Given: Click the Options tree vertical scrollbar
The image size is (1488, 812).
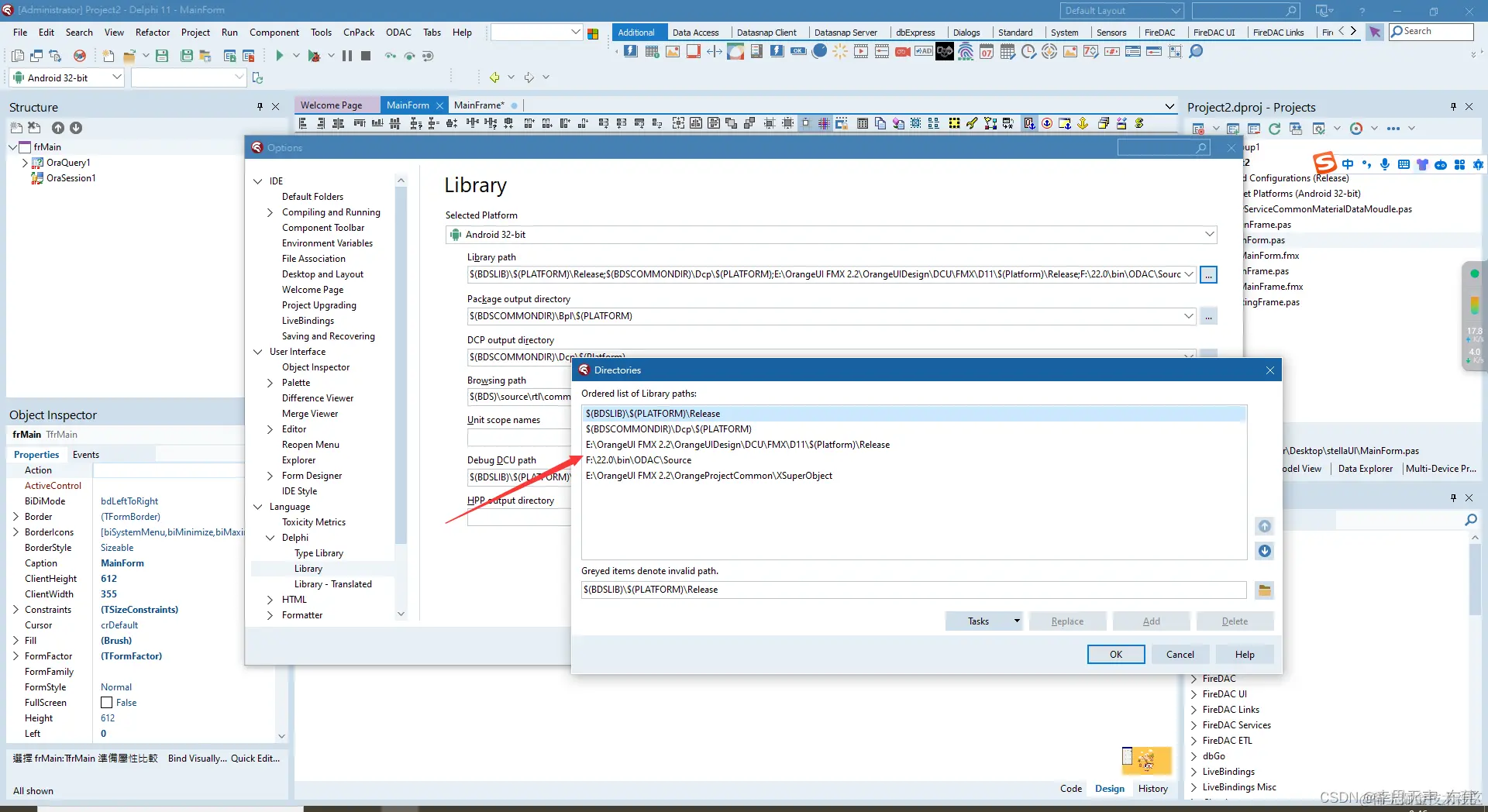Looking at the screenshot, I should click(x=401, y=364).
